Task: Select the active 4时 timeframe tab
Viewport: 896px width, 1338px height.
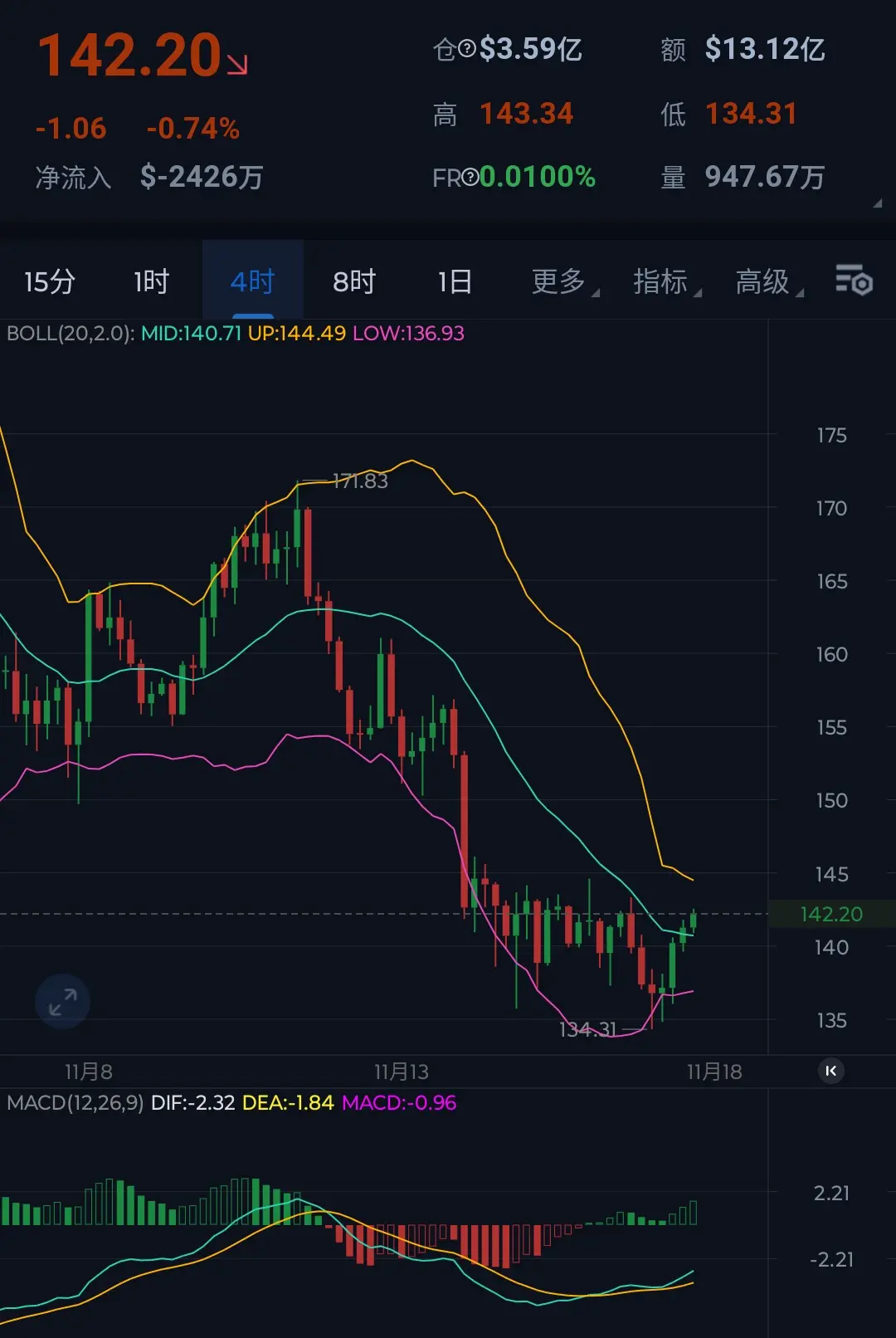Action: point(252,281)
